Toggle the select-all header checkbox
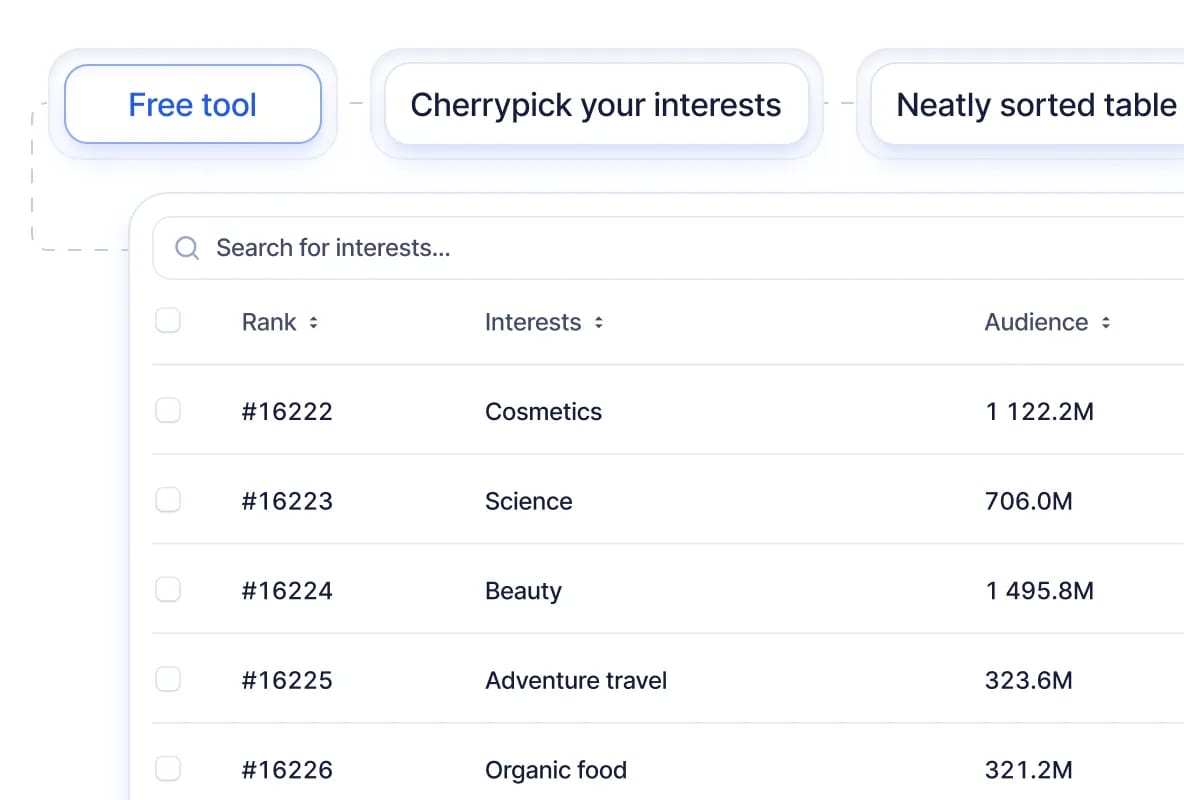The image size is (1184, 800). 168,321
